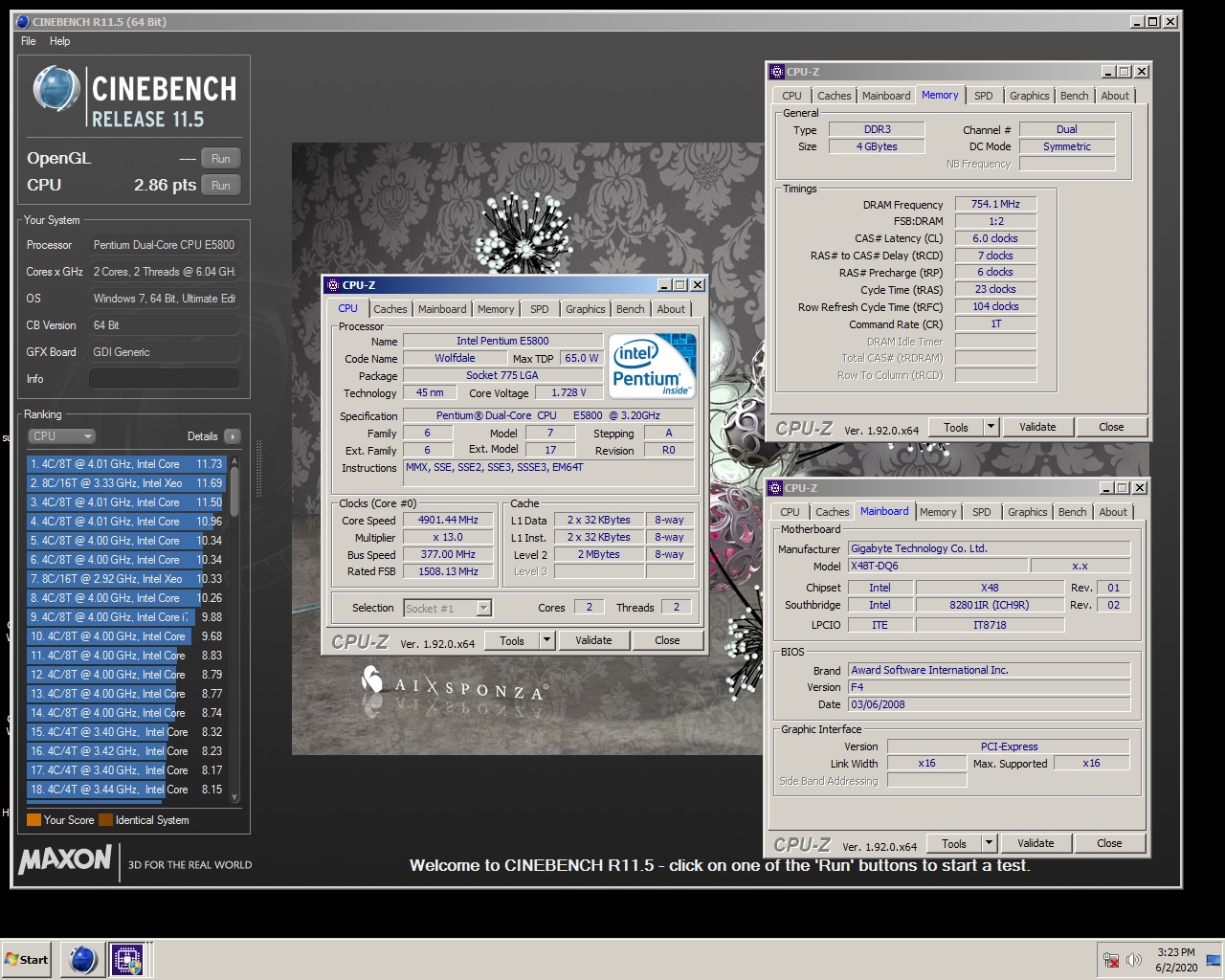Switch to Memory tab in front CPU-Z
The image size is (1225, 980).
coord(496,309)
